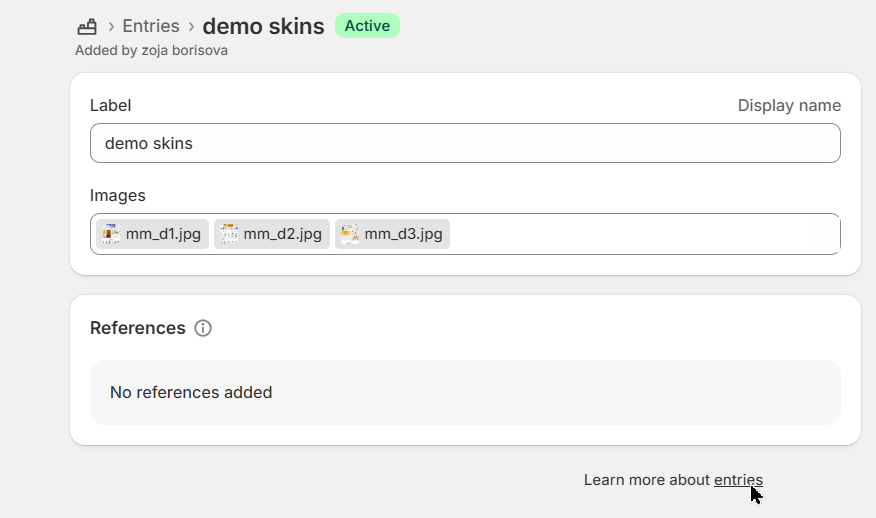Click empty space in the Images field
The width and height of the screenshot is (876, 518).
click(640, 234)
